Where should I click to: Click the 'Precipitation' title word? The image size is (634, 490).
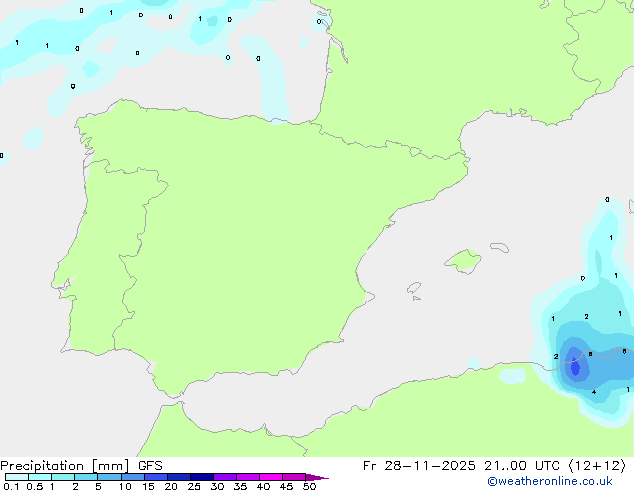click(x=42, y=466)
